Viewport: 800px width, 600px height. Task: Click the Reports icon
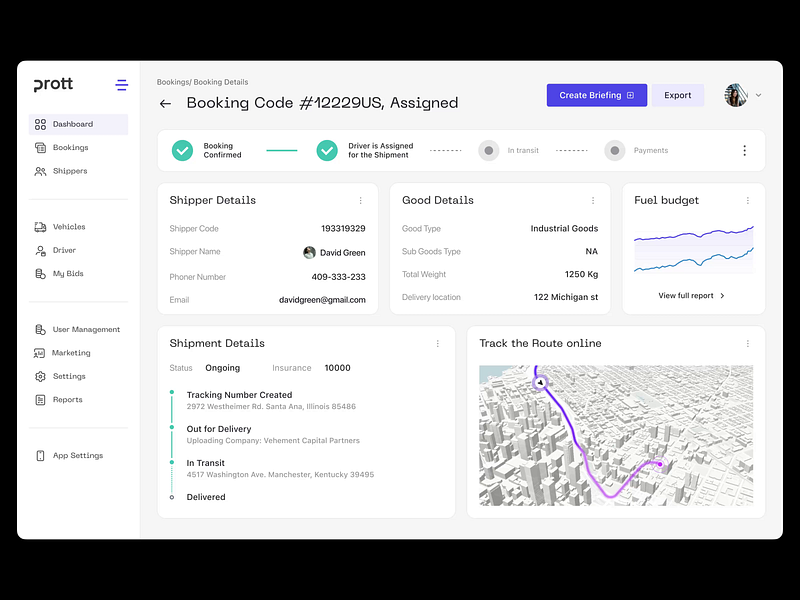(x=38, y=399)
